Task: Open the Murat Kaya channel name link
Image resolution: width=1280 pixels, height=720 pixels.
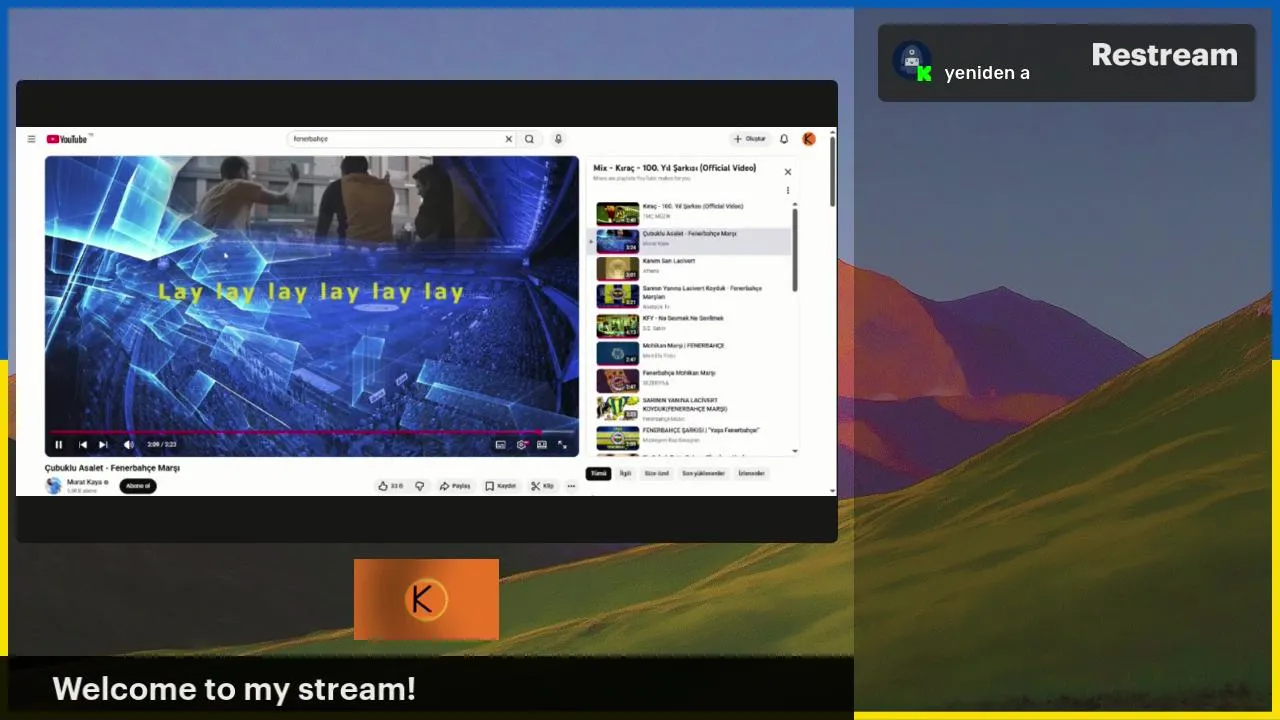Action: [x=85, y=482]
